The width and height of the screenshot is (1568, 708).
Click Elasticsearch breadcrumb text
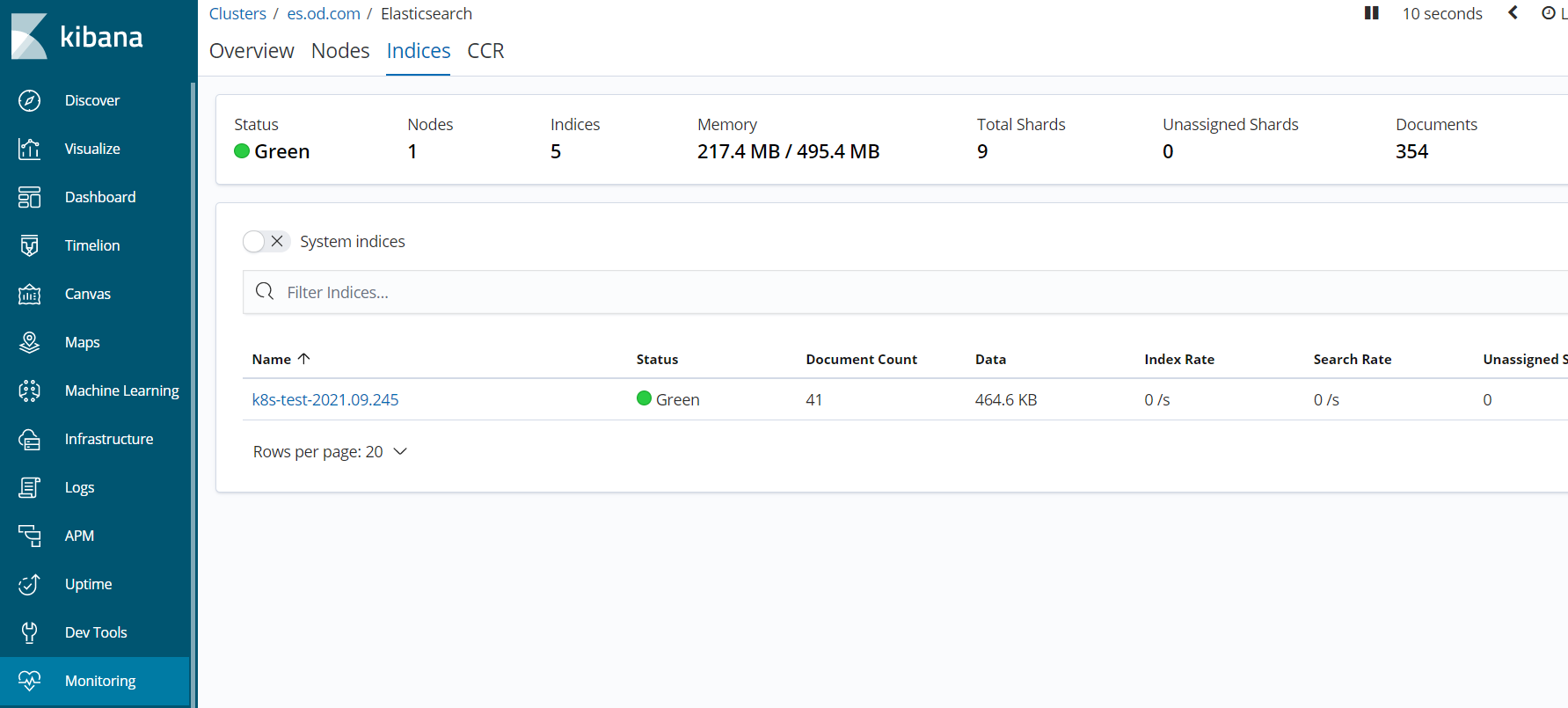(427, 13)
